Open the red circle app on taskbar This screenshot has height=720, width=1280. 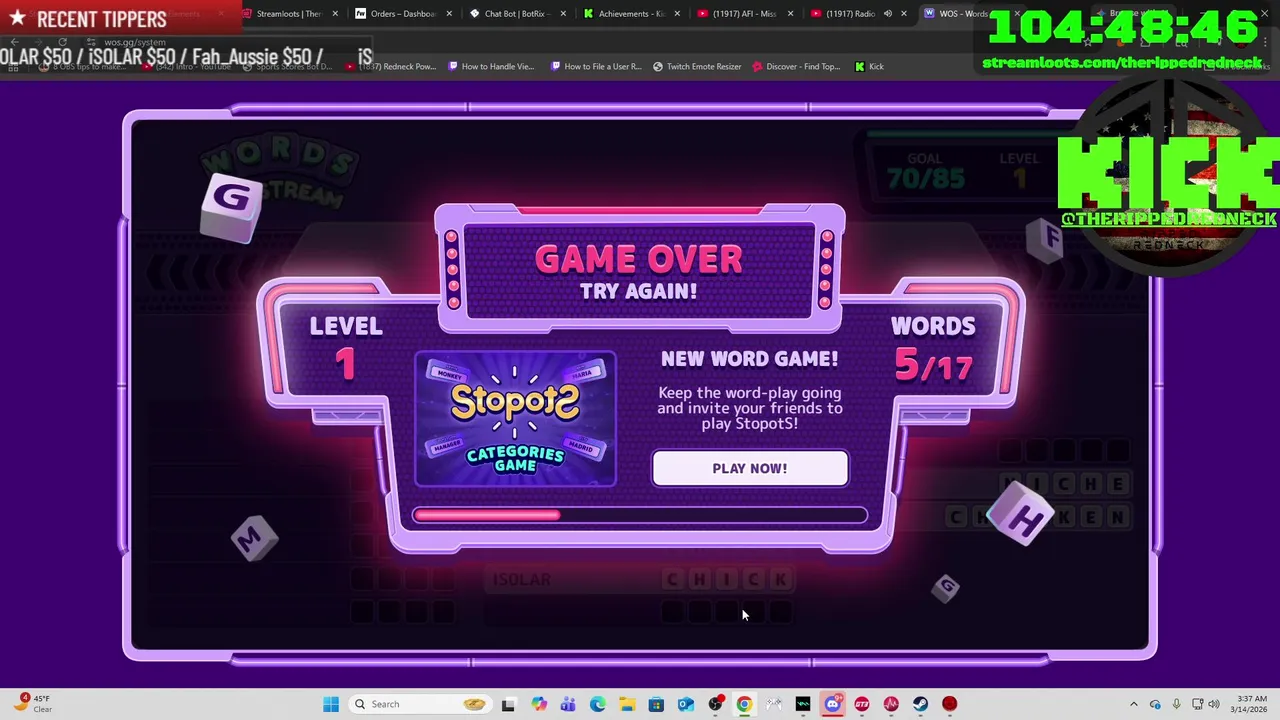tap(950, 704)
